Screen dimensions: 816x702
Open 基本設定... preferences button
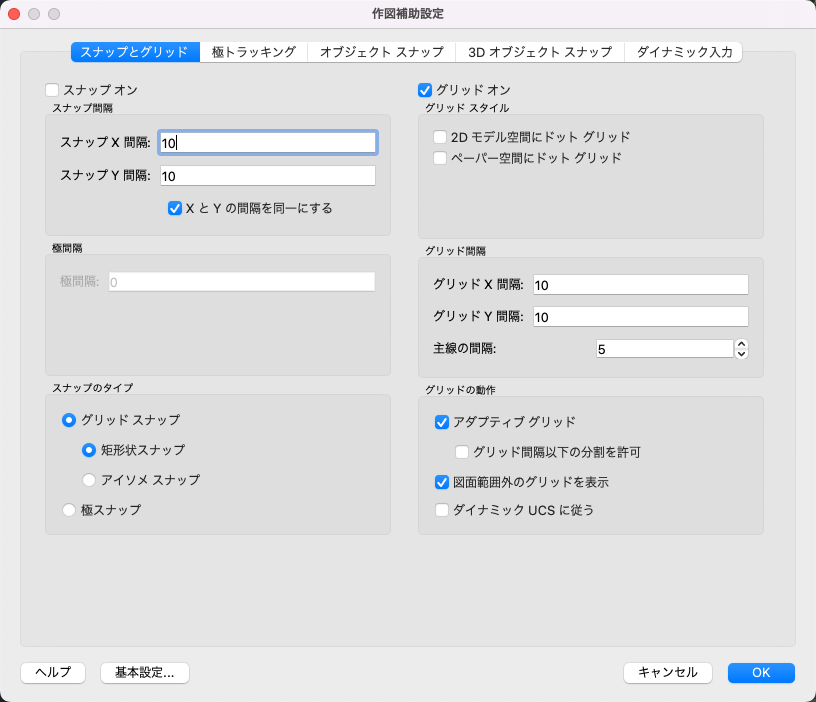tap(145, 673)
